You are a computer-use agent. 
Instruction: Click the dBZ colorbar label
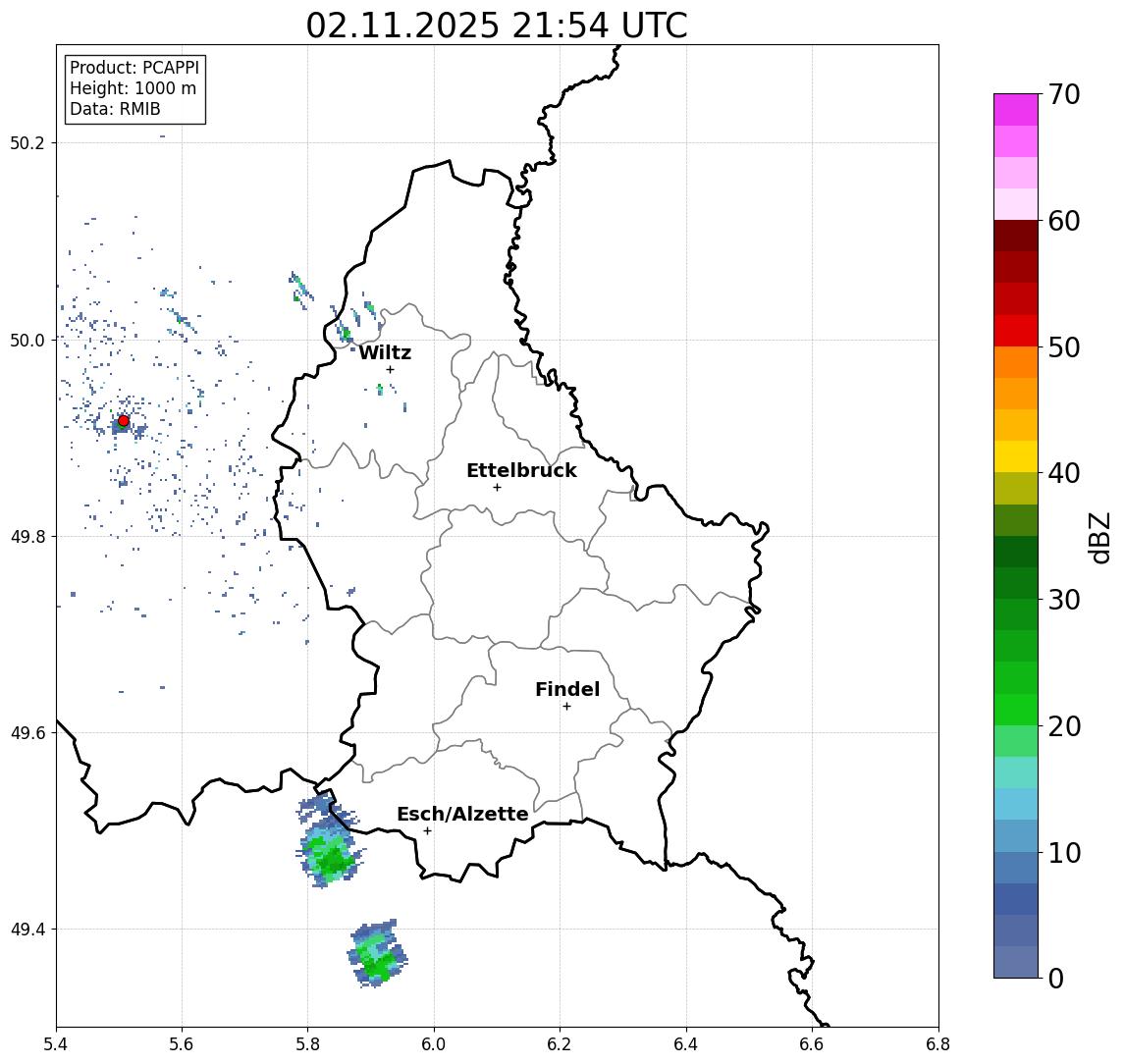pos(1098,538)
